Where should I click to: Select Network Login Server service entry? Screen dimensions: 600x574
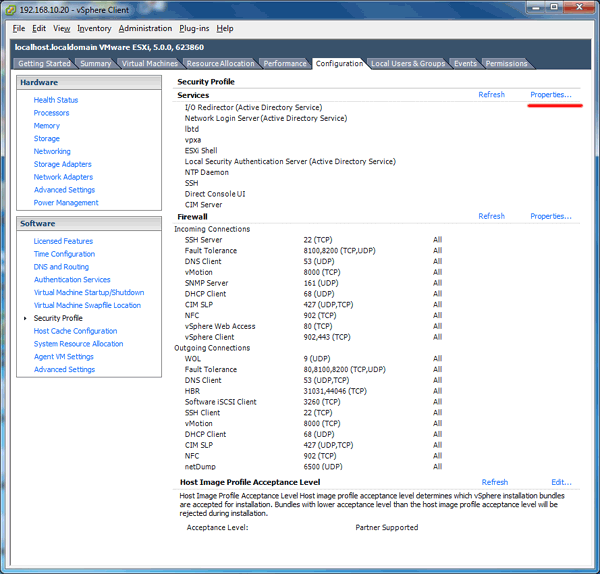[x=266, y=118]
